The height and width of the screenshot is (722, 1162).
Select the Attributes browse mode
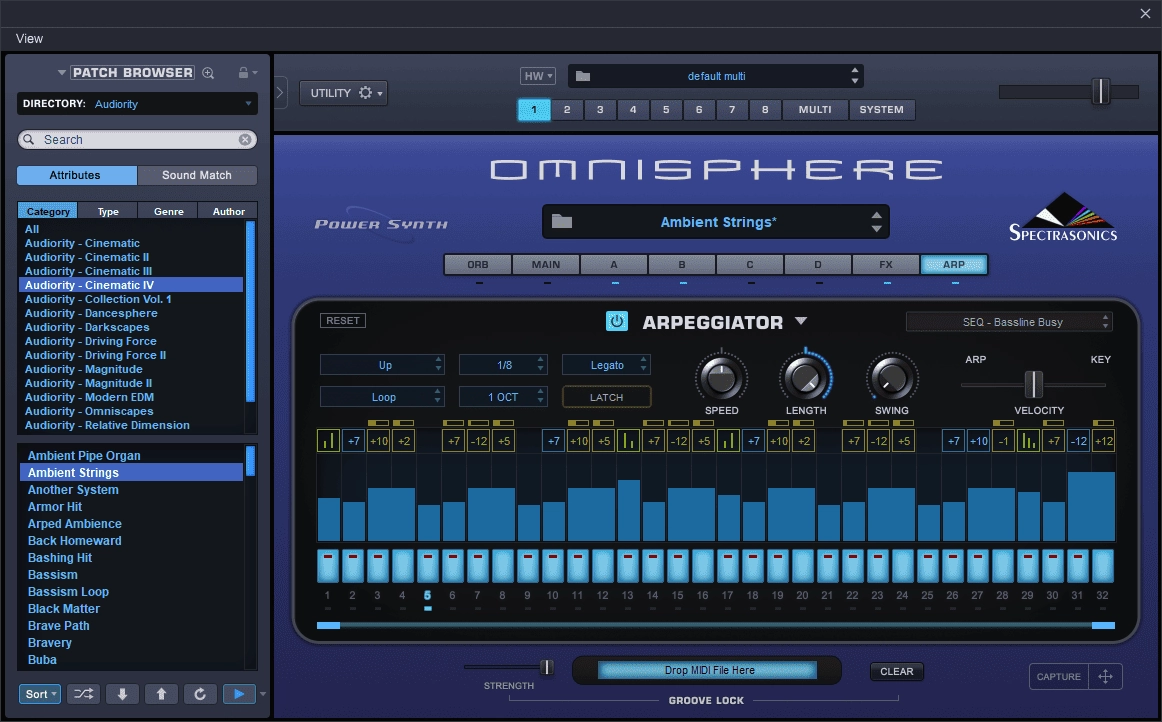coord(76,175)
